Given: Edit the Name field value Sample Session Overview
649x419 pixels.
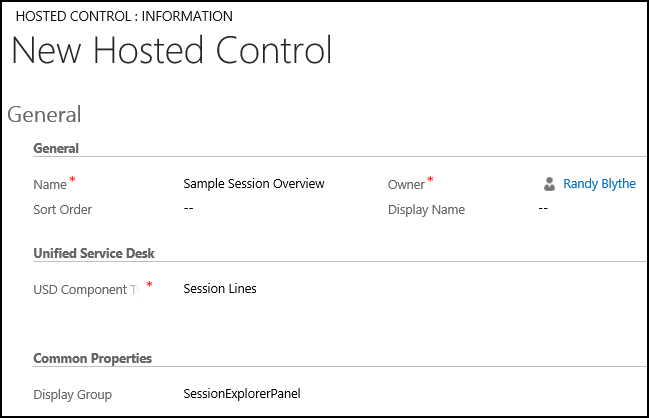Looking at the screenshot, I should [x=254, y=184].
